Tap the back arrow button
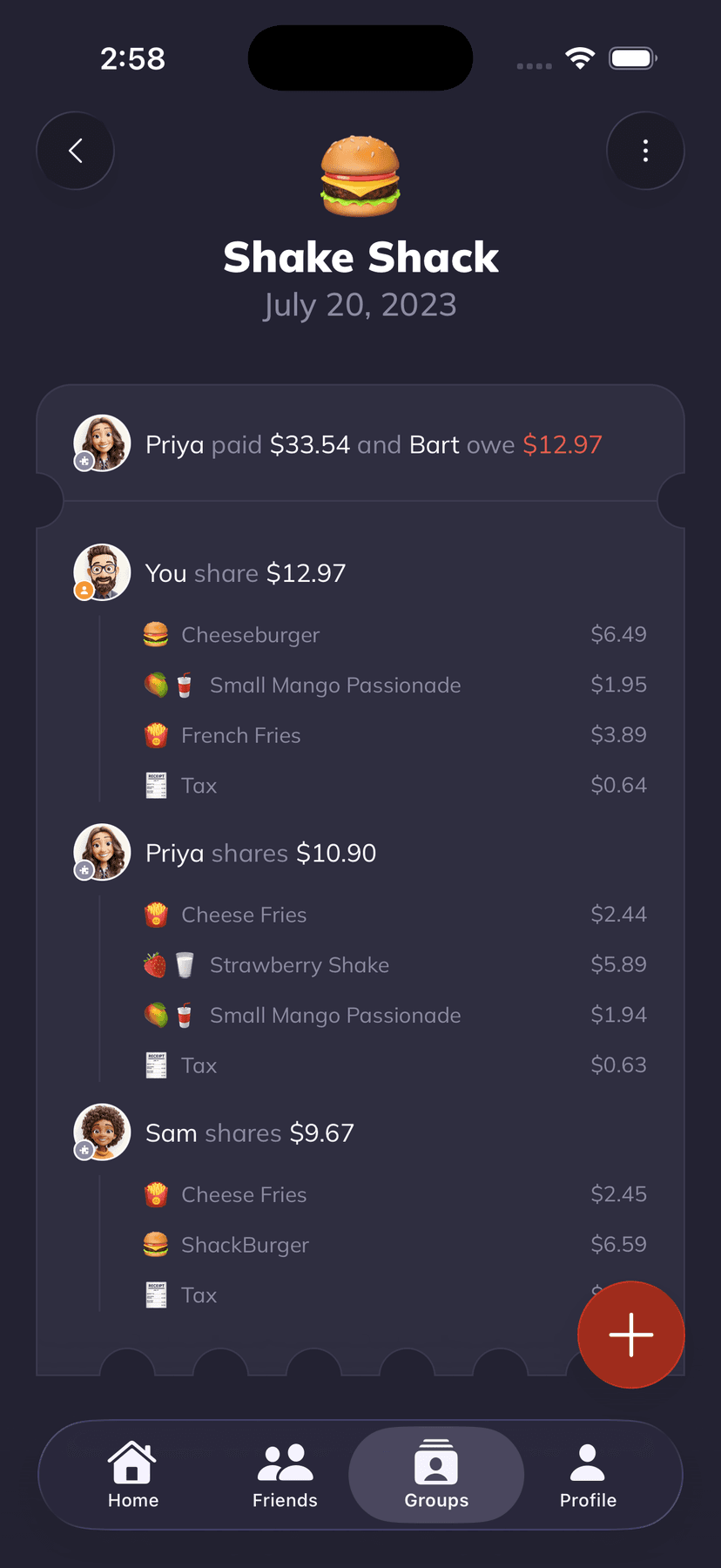The image size is (721, 1568). 75,151
